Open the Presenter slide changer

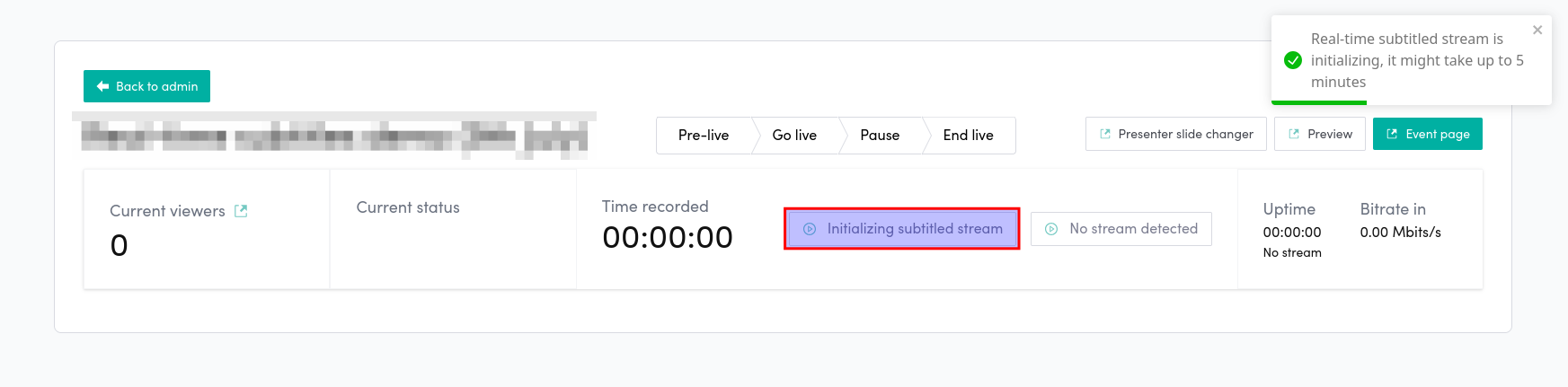pyautogui.click(x=1175, y=134)
